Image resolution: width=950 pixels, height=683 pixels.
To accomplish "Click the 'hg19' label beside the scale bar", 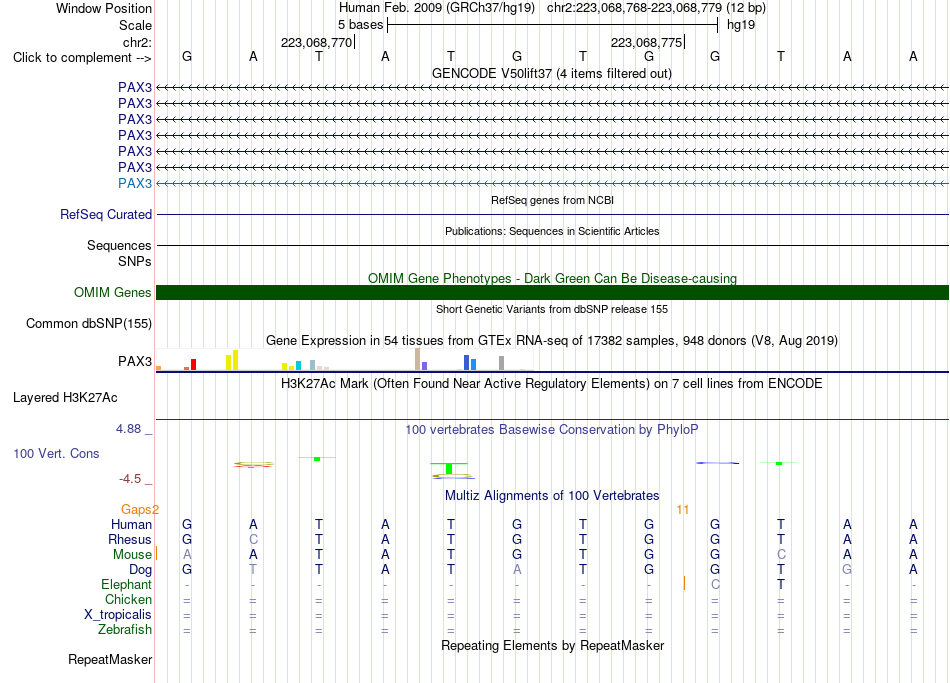I will pyautogui.click(x=741, y=25).
